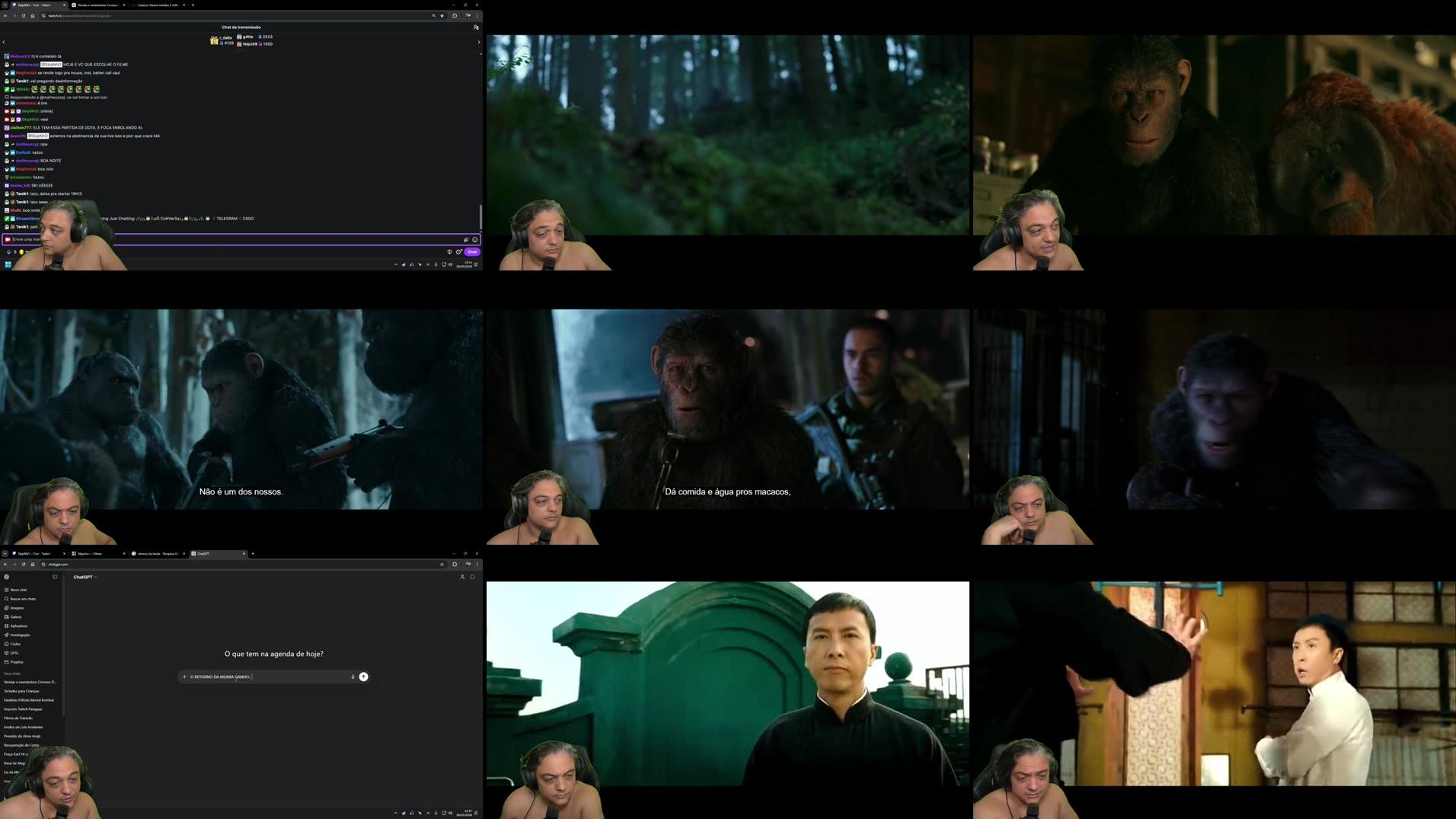
Task: Select Aplicativos in the ChatGPT sidebar
Action: 19,626
